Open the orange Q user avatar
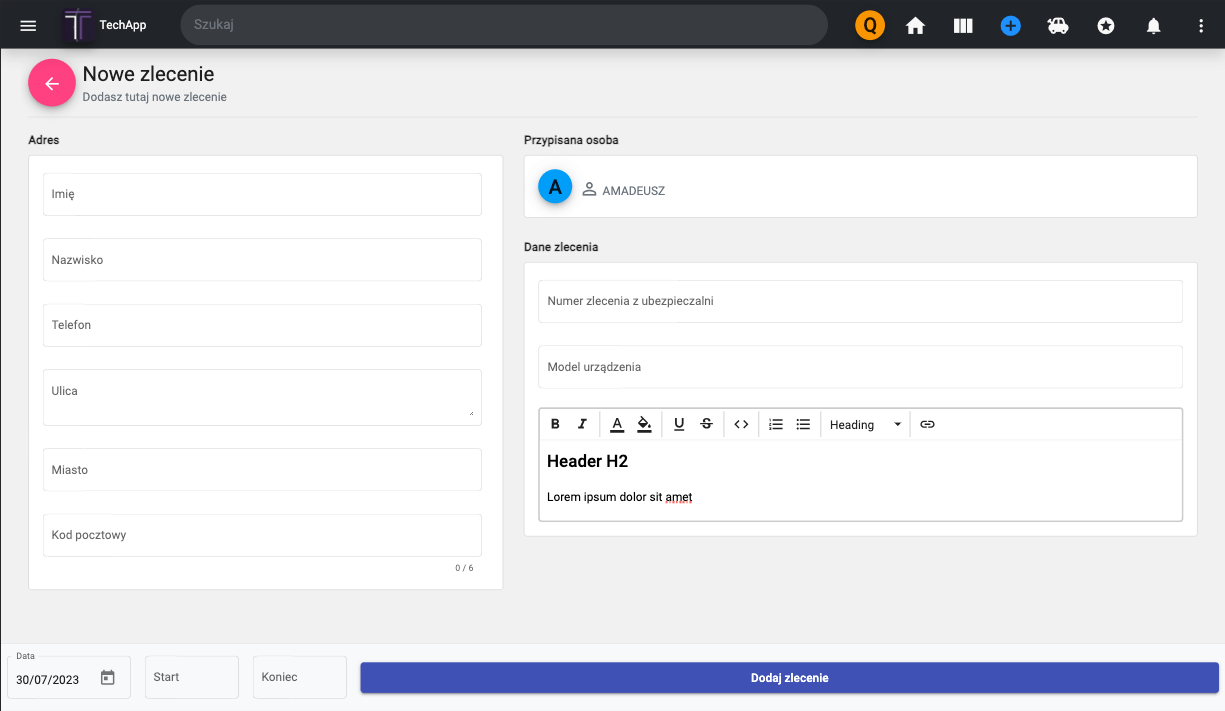The image size is (1225, 711). [x=870, y=26]
